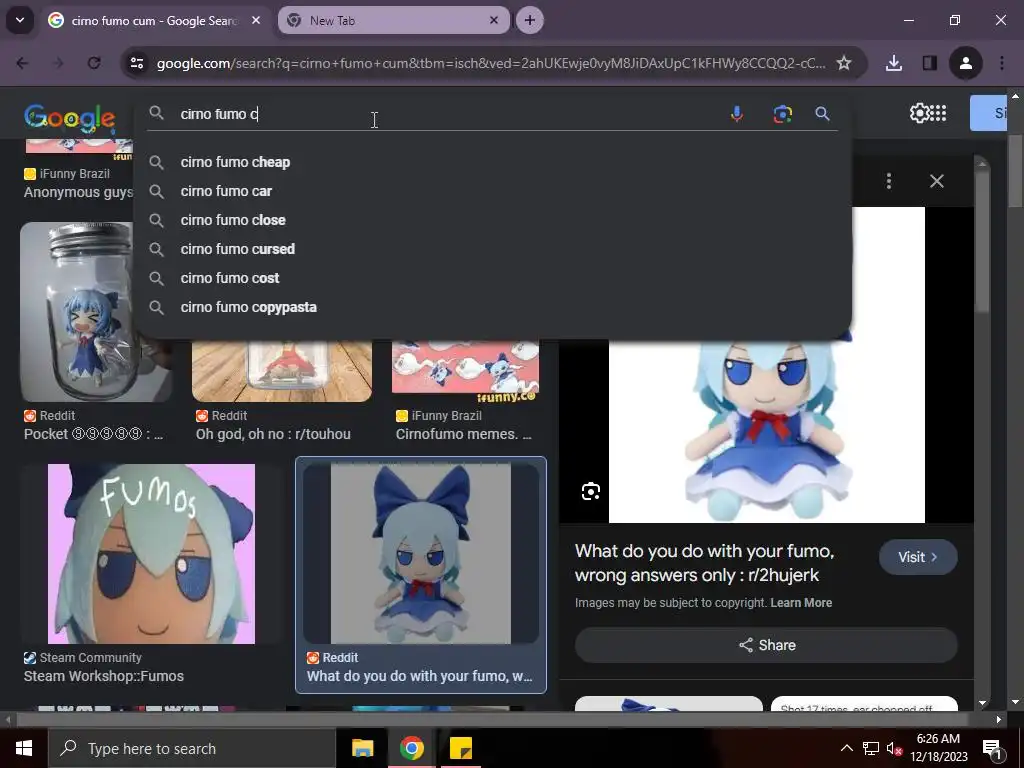Open a new browser tab with plus button

[530, 20]
